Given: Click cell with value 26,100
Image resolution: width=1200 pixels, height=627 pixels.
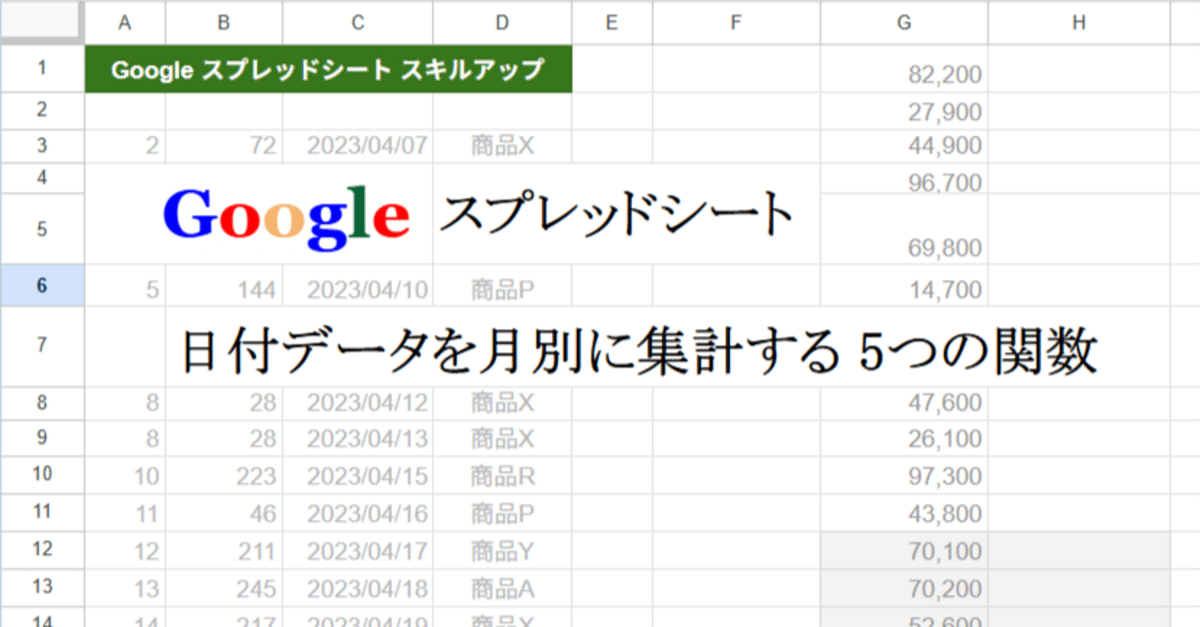Looking at the screenshot, I should click(904, 438).
